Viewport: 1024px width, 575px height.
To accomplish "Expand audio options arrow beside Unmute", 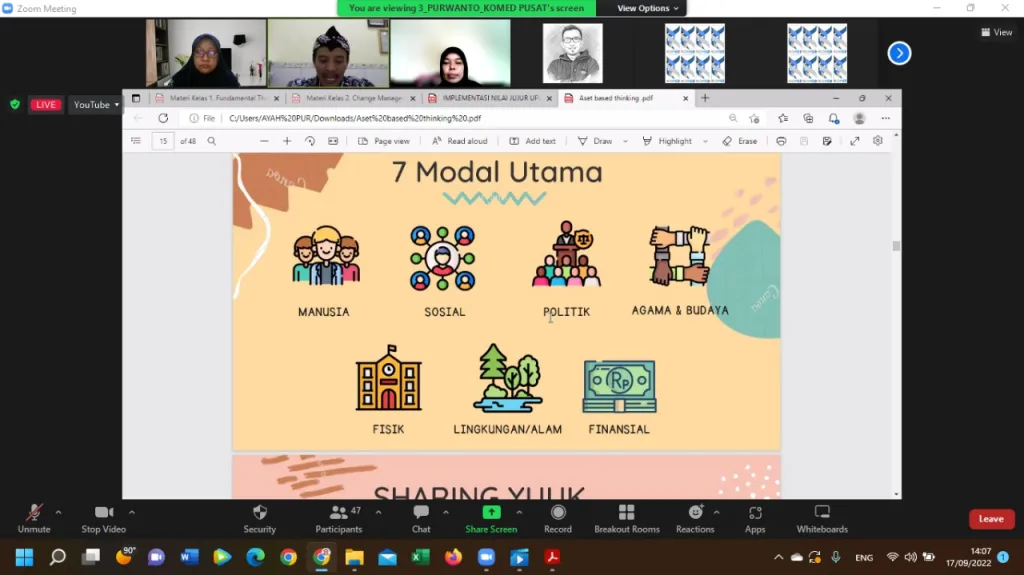I will (x=58, y=512).
